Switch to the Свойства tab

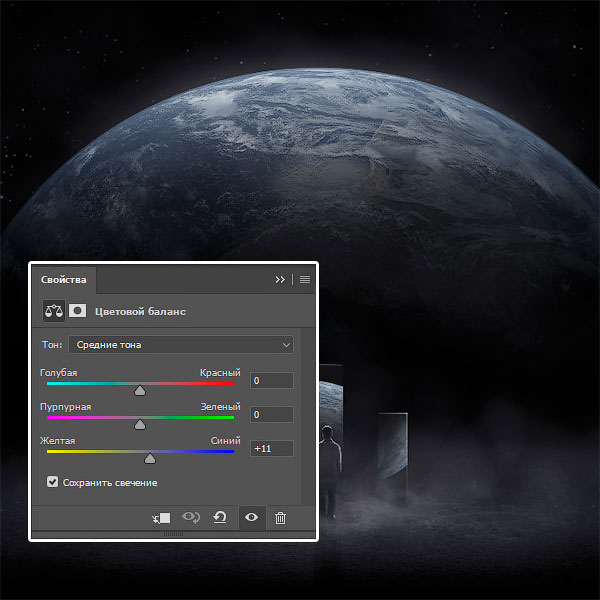tap(64, 280)
